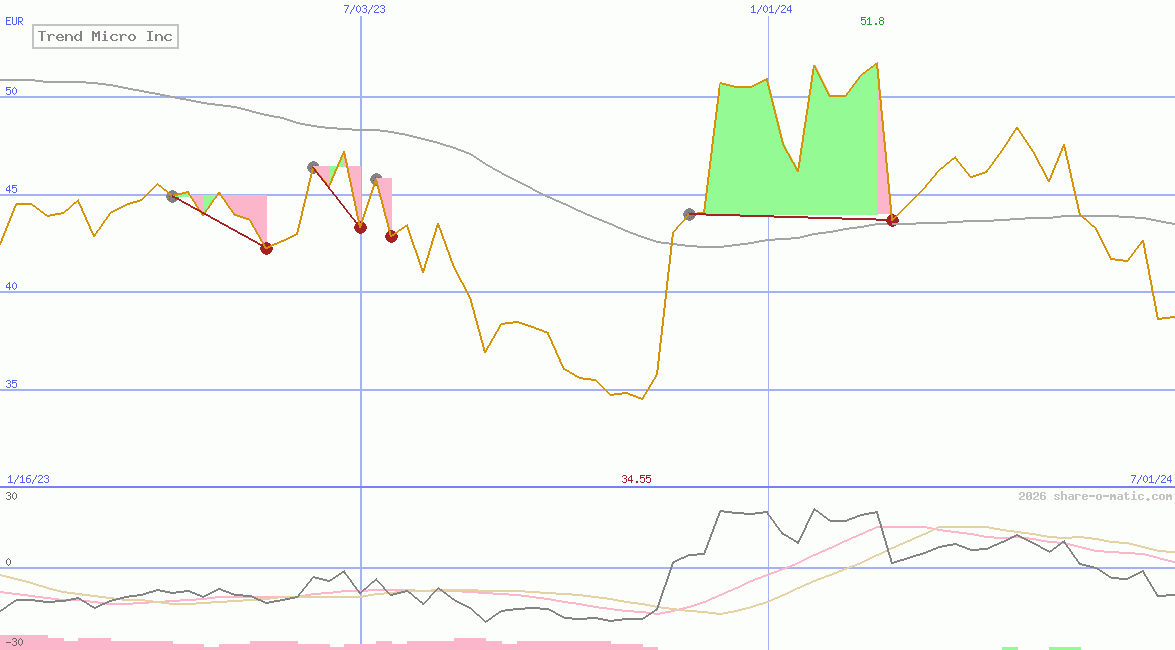Open the Trend Micro Inc title box
This screenshot has width=1175, height=650.
[x=105, y=36]
